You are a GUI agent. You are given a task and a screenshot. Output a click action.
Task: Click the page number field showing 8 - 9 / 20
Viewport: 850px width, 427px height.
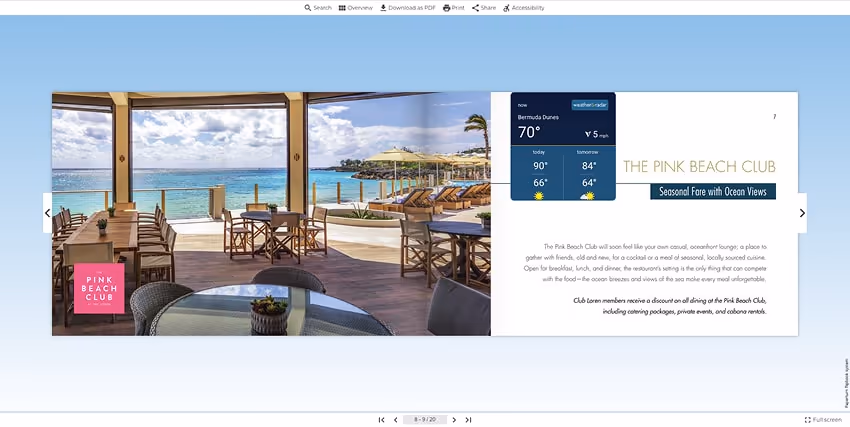[425, 419]
